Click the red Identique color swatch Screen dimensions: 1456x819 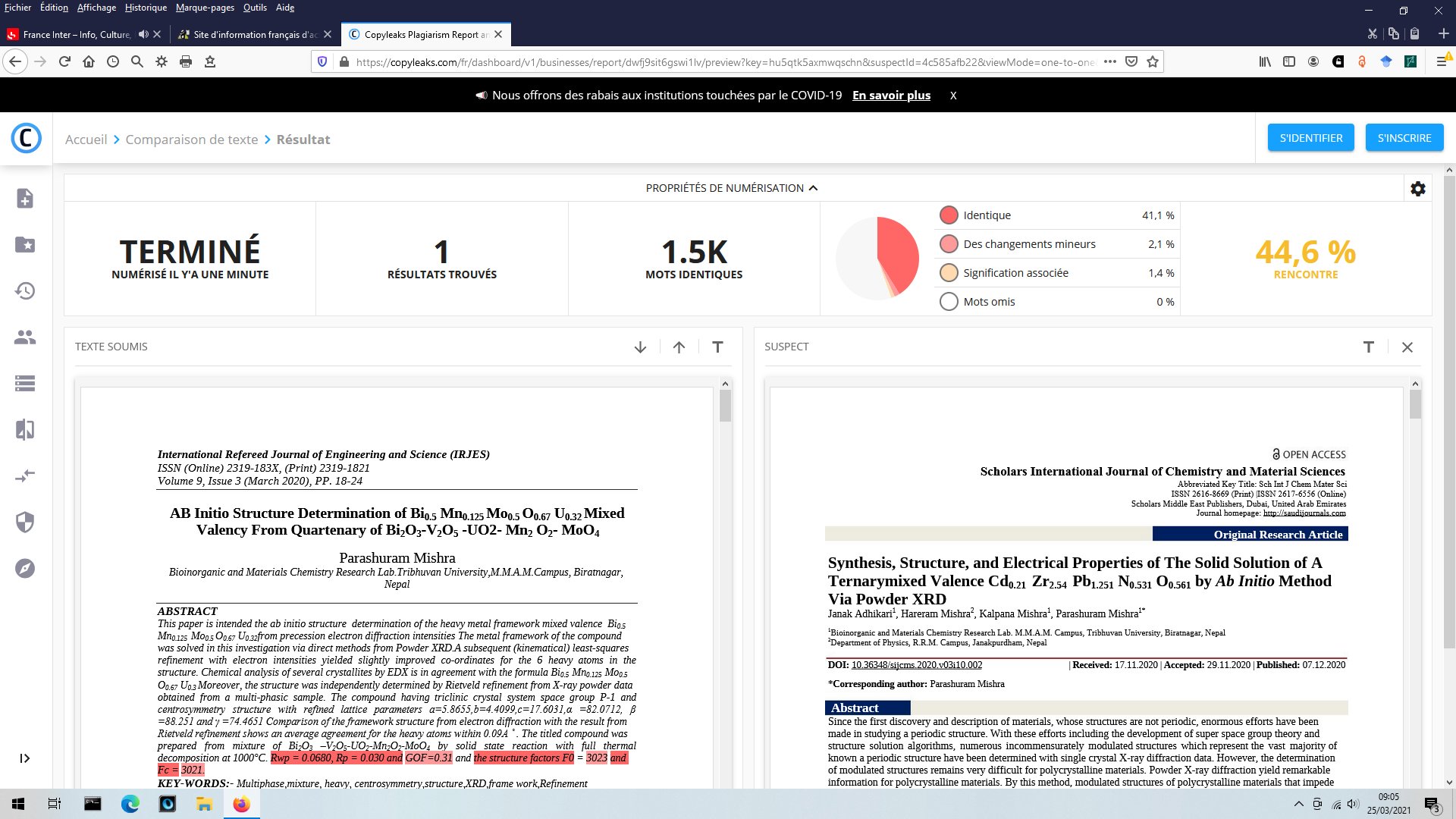pos(949,215)
